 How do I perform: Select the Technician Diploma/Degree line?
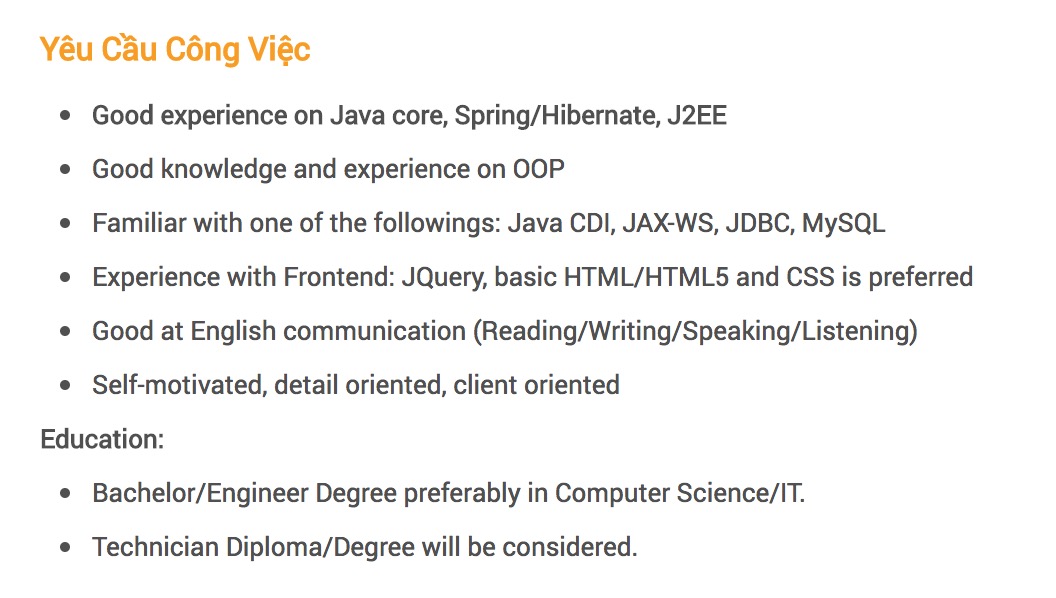click(364, 547)
